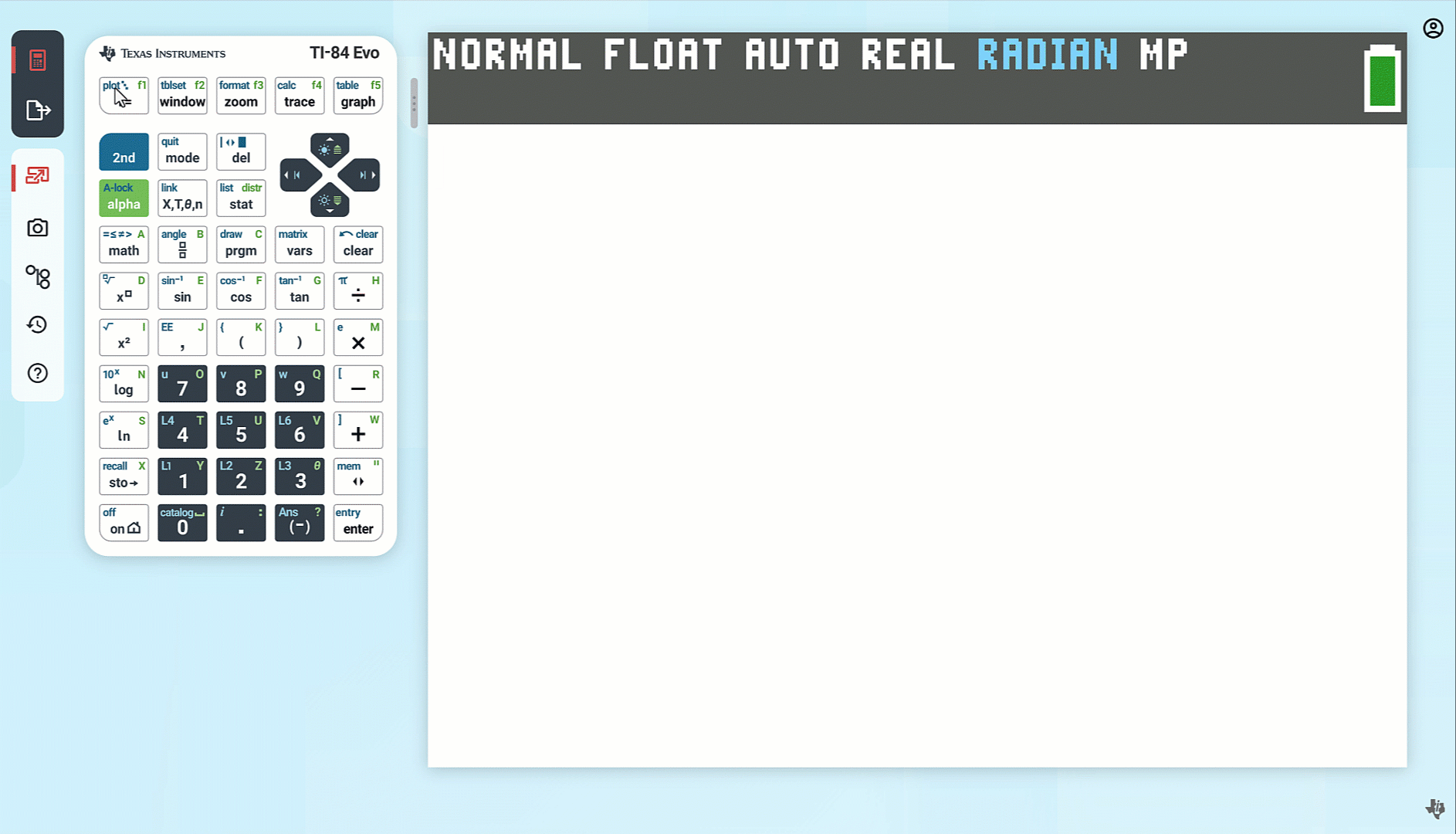Click the cos key
This screenshot has height=834, width=1456.
(x=241, y=290)
